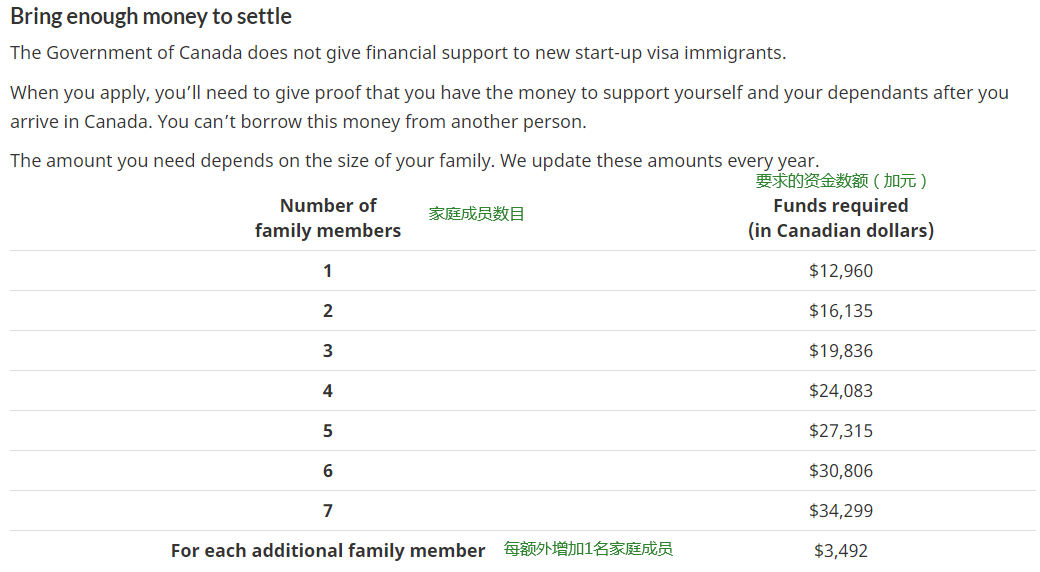
Task: Click the sentence about Government of Canada support
Action: tap(398, 52)
